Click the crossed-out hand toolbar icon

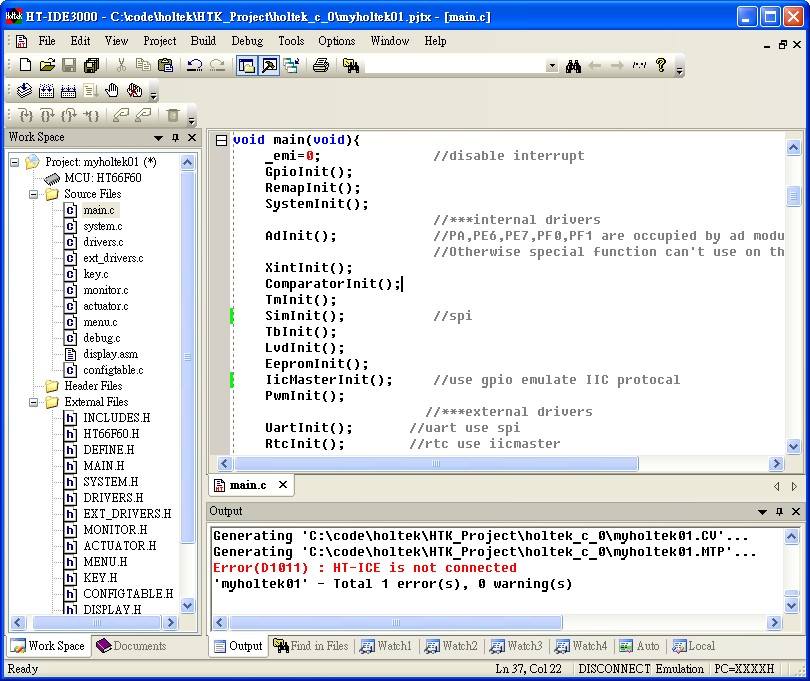click(134, 91)
